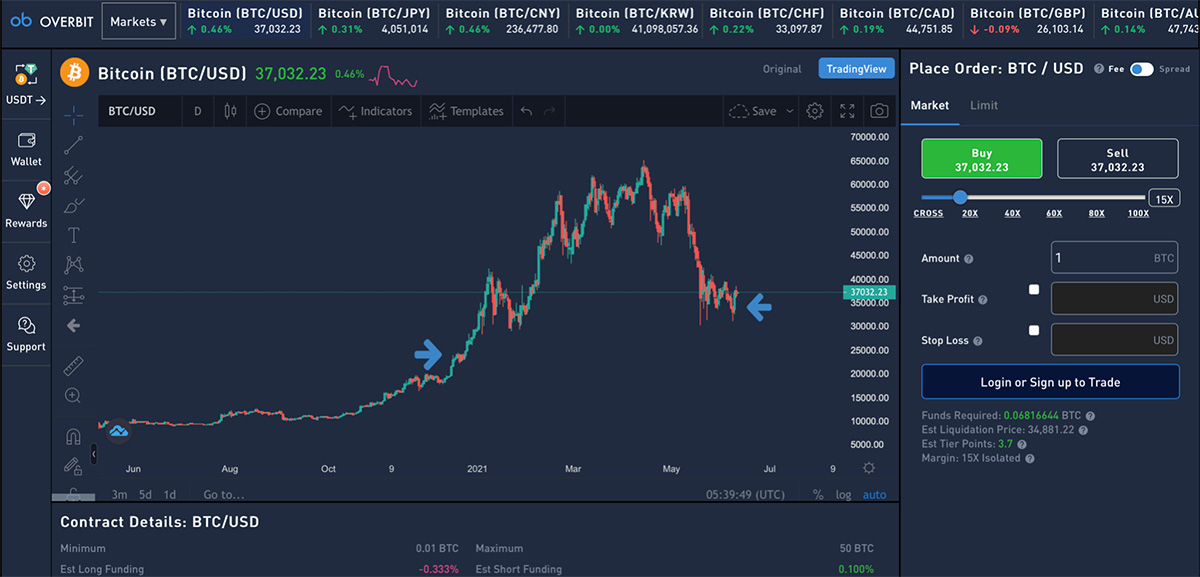Viewport: 1200px width, 577px height.
Task: Enable the Stop Loss checkbox
Action: click(x=1034, y=331)
